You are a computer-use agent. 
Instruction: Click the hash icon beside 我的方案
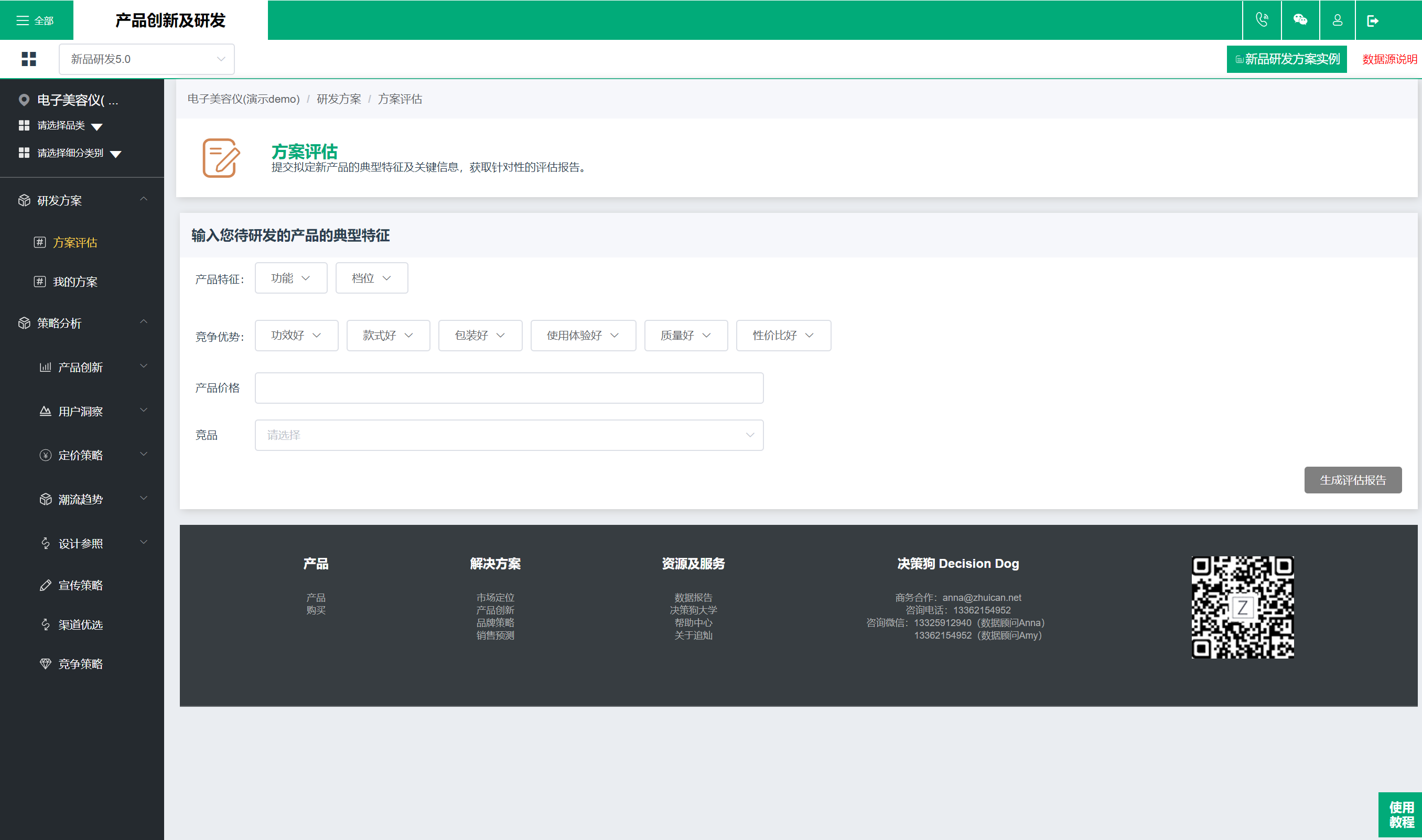40,282
